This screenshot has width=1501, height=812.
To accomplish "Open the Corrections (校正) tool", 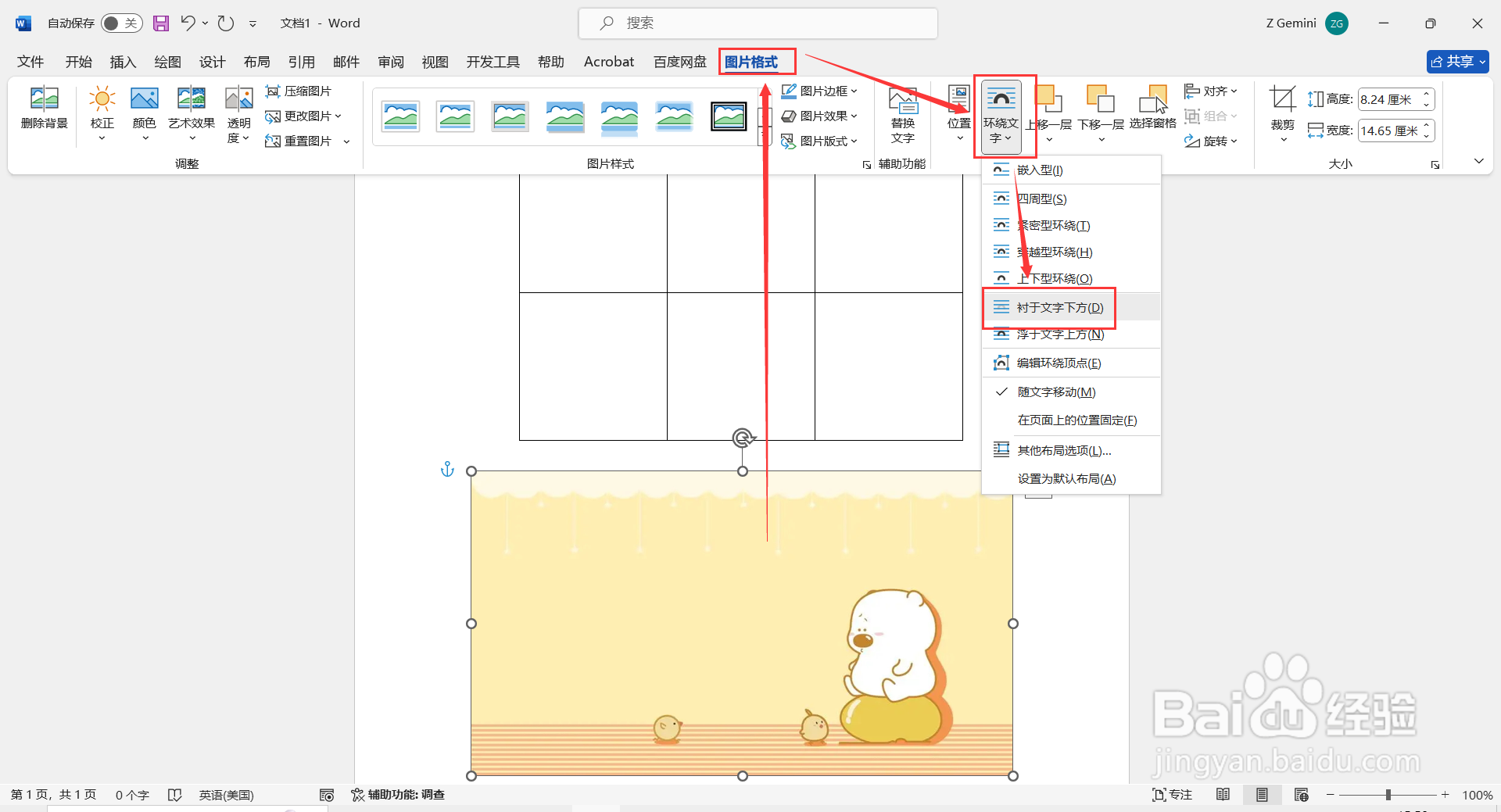I will pyautogui.click(x=102, y=113).
